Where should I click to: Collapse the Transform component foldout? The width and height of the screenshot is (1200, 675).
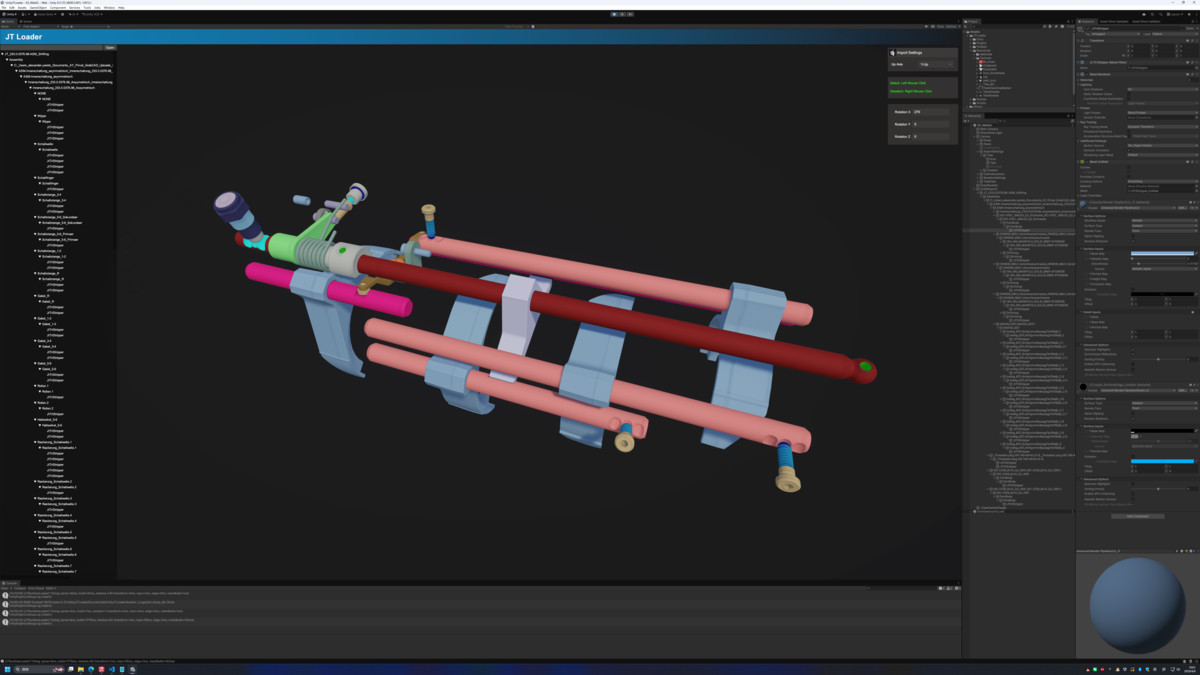pyautogui.click(x=1078, y=41)
